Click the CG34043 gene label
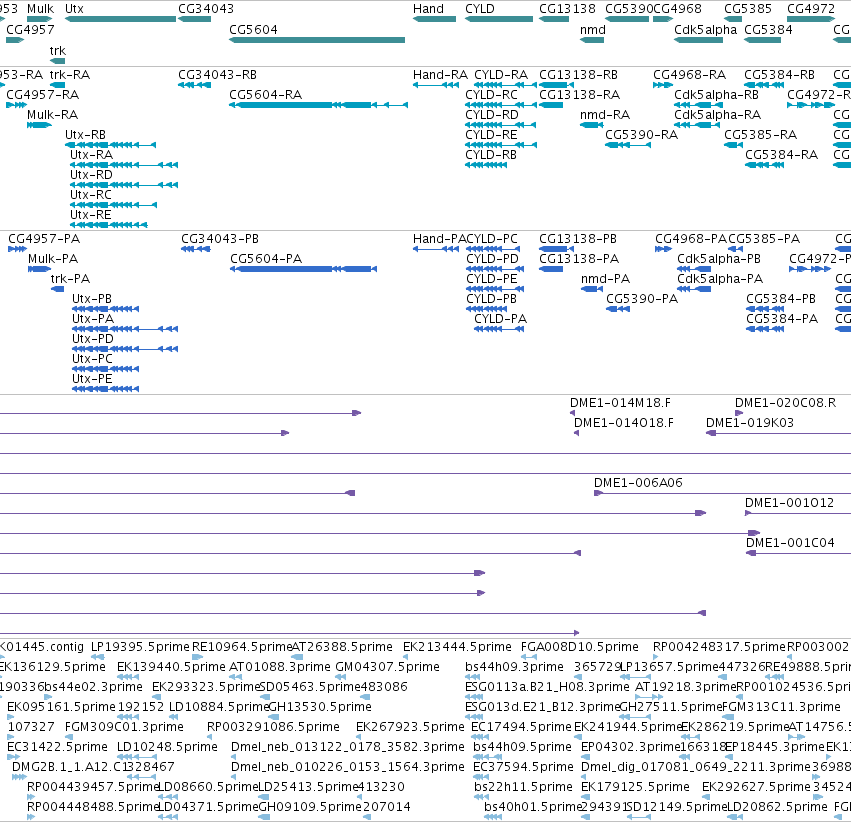This screenshot has height=822, width=851. (x=206, y=9)
